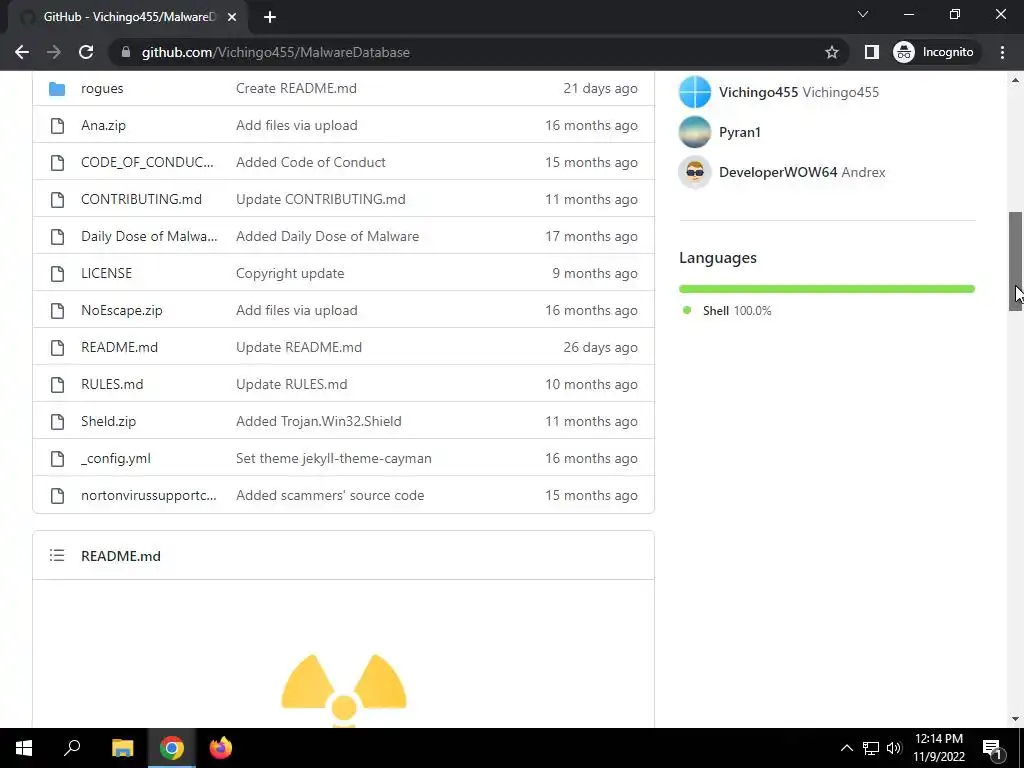Open commit 'Copyright update'
Screen dimensions: 1024x768
click(x=290, y=274)
